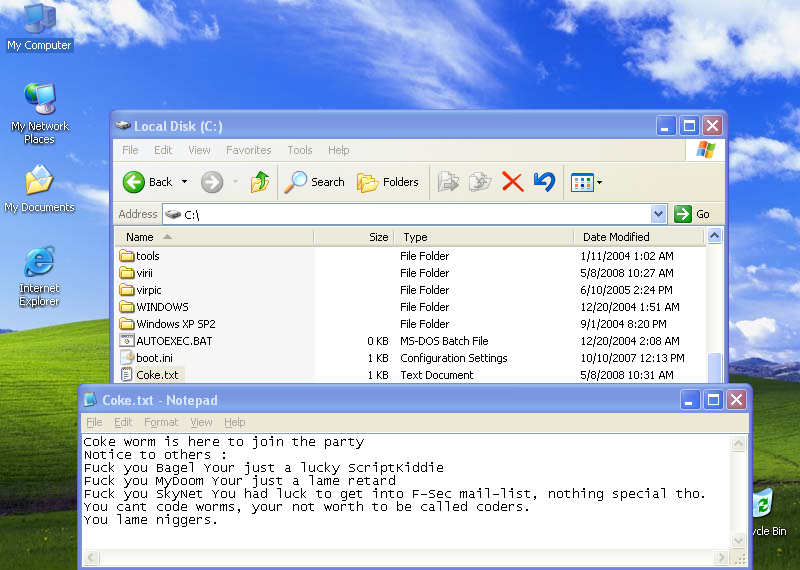Click text line 'Notice to others :'
800x570 pixels.
pos(156,455)
